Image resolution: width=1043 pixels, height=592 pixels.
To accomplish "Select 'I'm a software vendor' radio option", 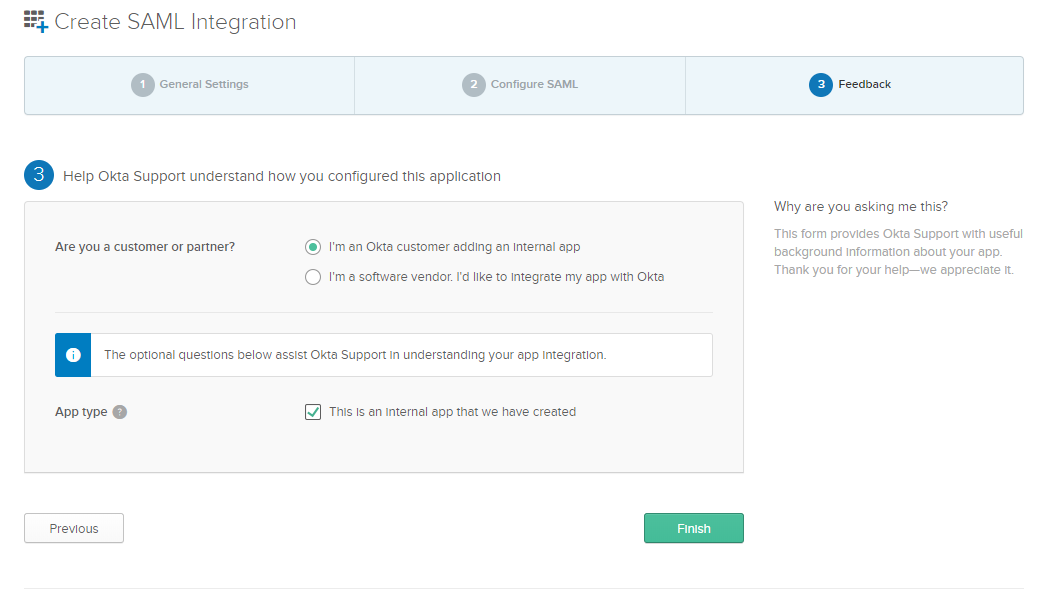I will (x=313, y=277).
